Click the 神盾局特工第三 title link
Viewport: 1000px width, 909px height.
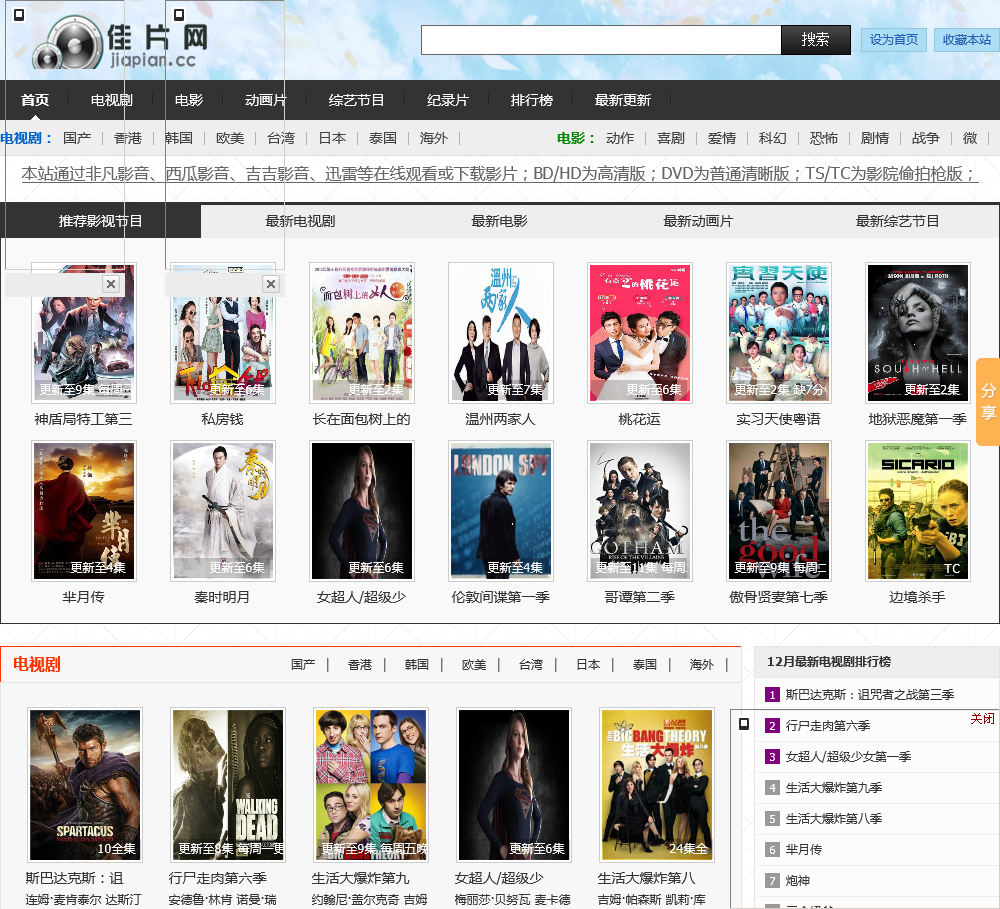[84, 419]
